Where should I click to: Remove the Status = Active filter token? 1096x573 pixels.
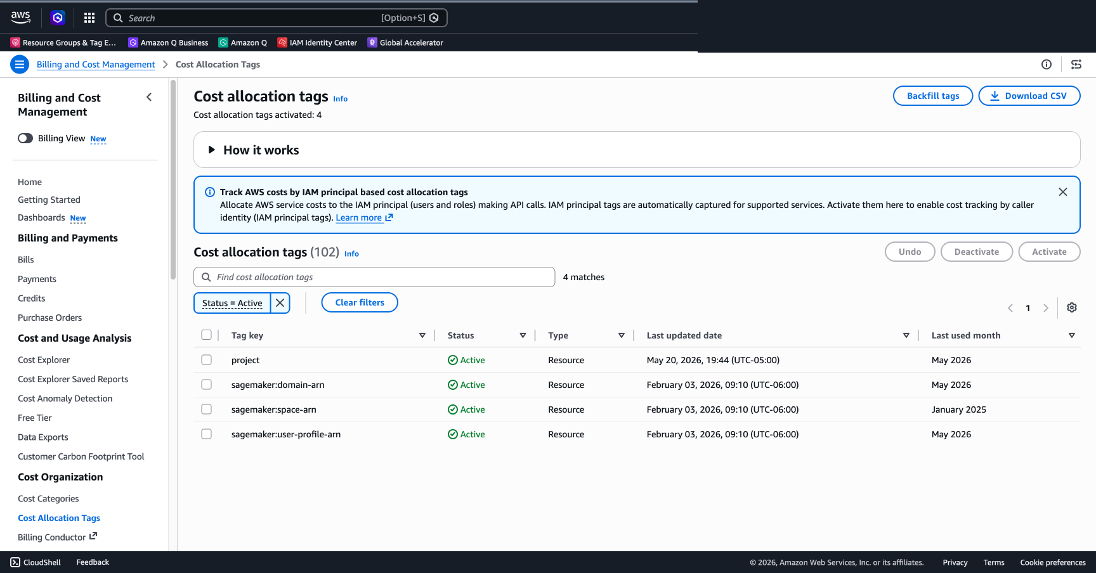click(x=280, y=303)
